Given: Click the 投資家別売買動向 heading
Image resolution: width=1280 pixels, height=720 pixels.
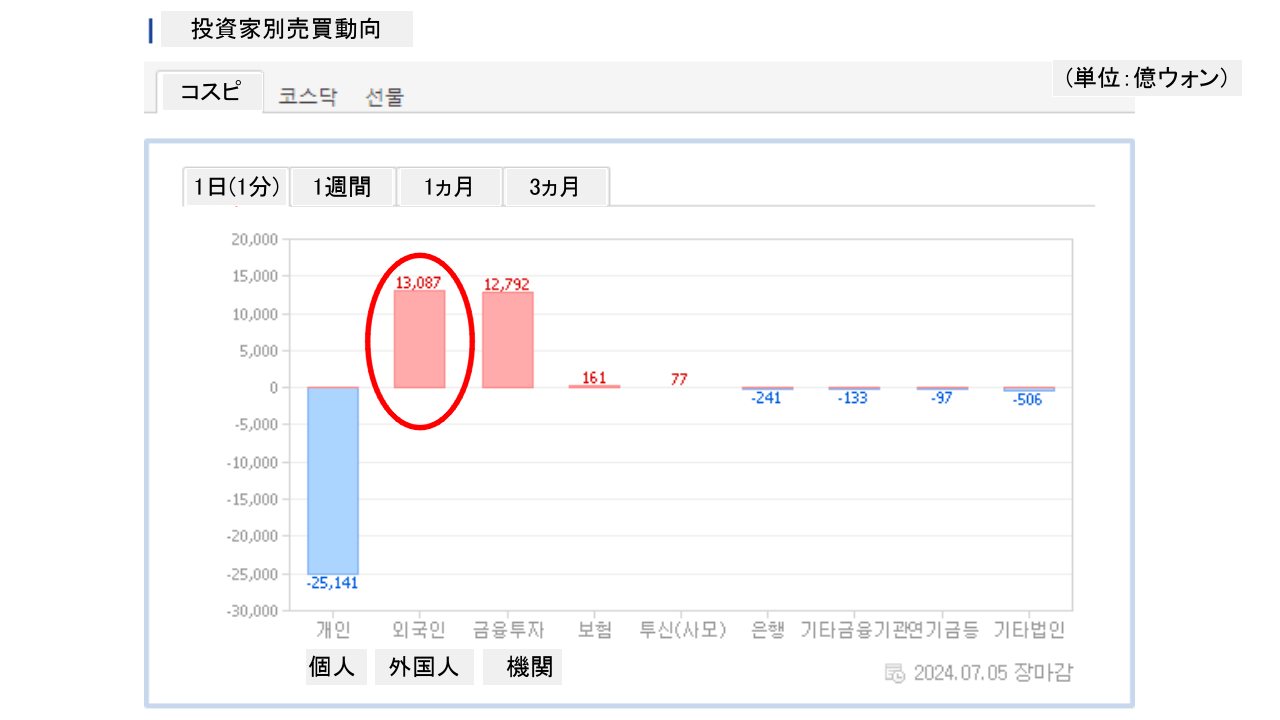Looking at the screenshot, I should click(286, 29).
